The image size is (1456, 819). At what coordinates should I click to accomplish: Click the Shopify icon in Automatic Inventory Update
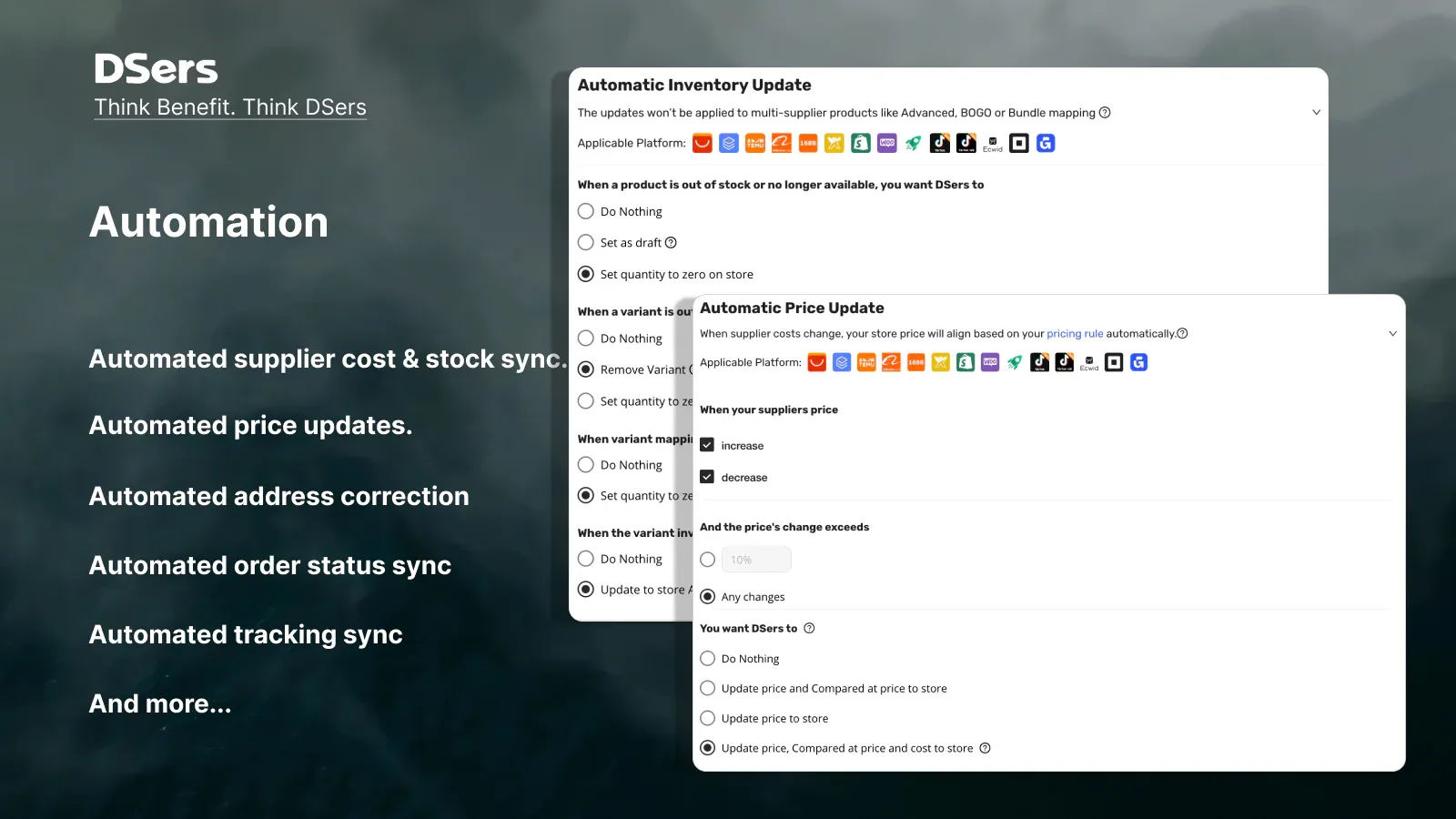tap(861, 143)
